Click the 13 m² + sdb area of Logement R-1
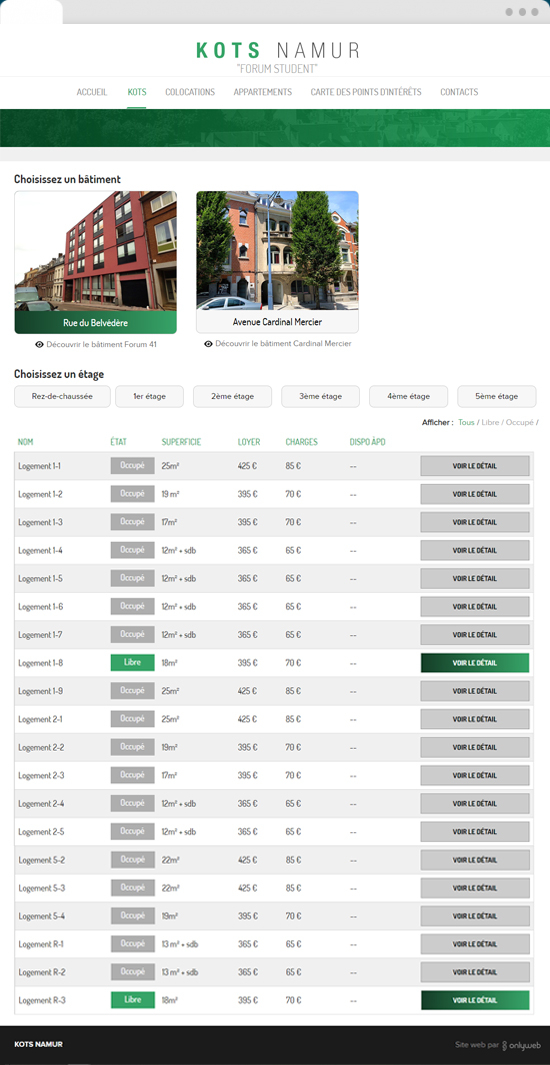The height and width of the screenshot is (1065, 550). pyautogui.click(x=180, y=944)
